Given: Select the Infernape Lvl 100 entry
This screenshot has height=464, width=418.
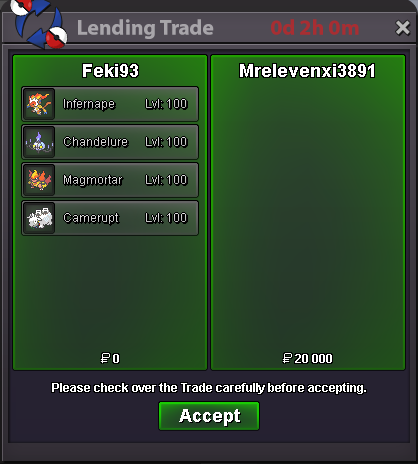Looking at the screenshot, I should point(110,104).
